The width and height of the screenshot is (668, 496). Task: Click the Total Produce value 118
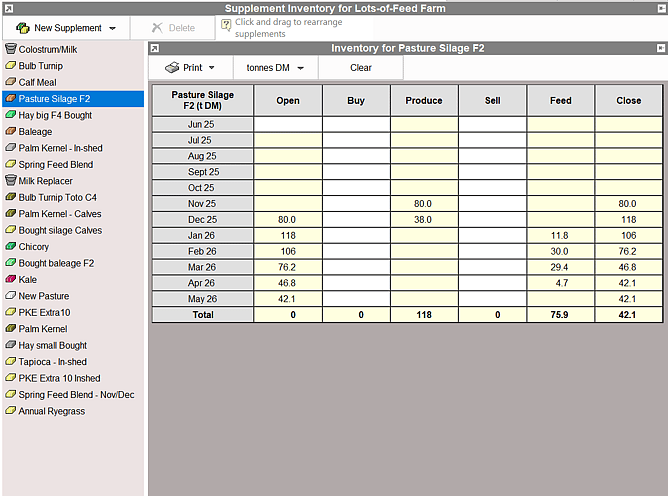coord(424,314)
